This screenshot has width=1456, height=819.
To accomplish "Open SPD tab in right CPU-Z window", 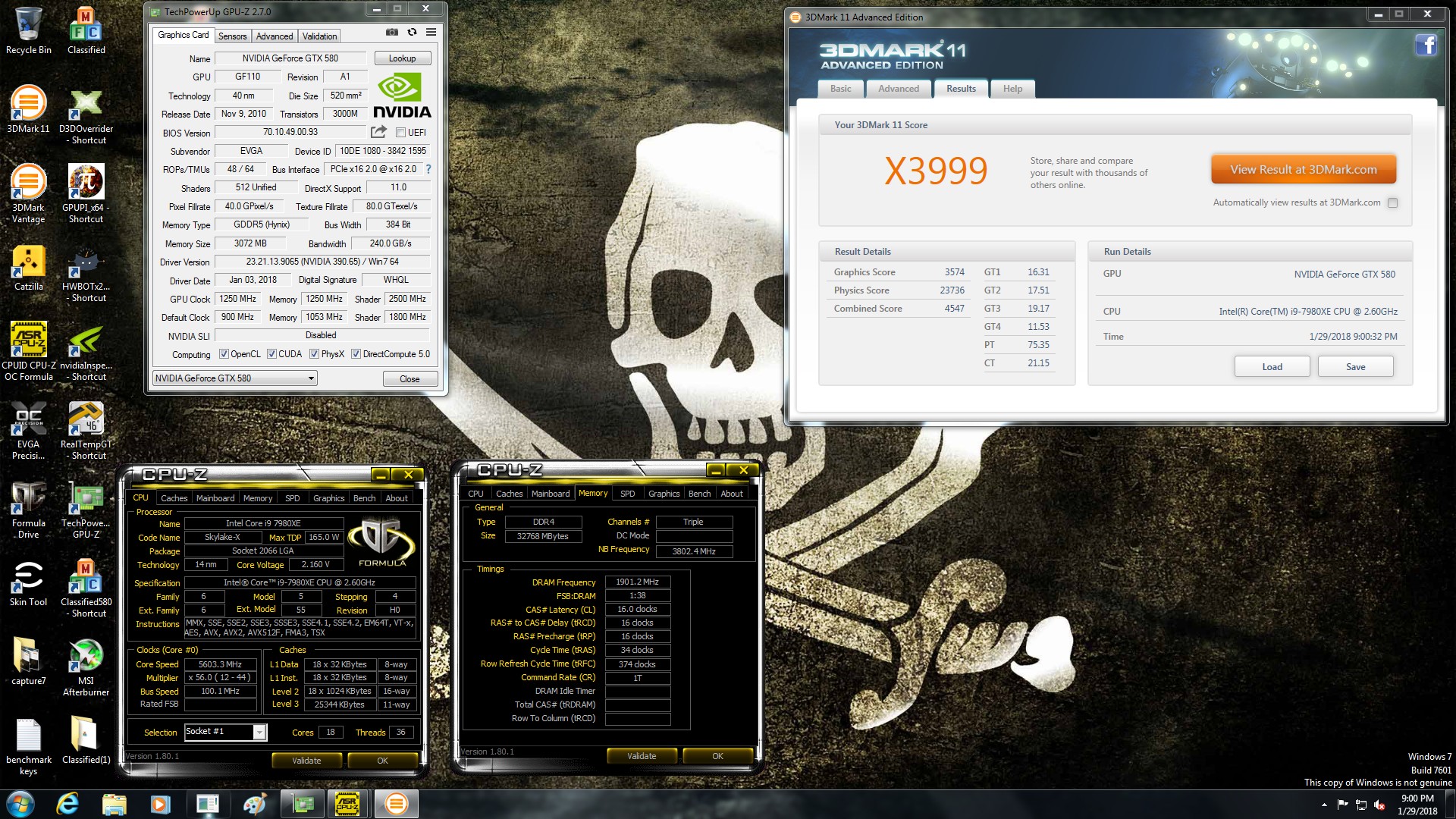I will click(x=628, y=494).
